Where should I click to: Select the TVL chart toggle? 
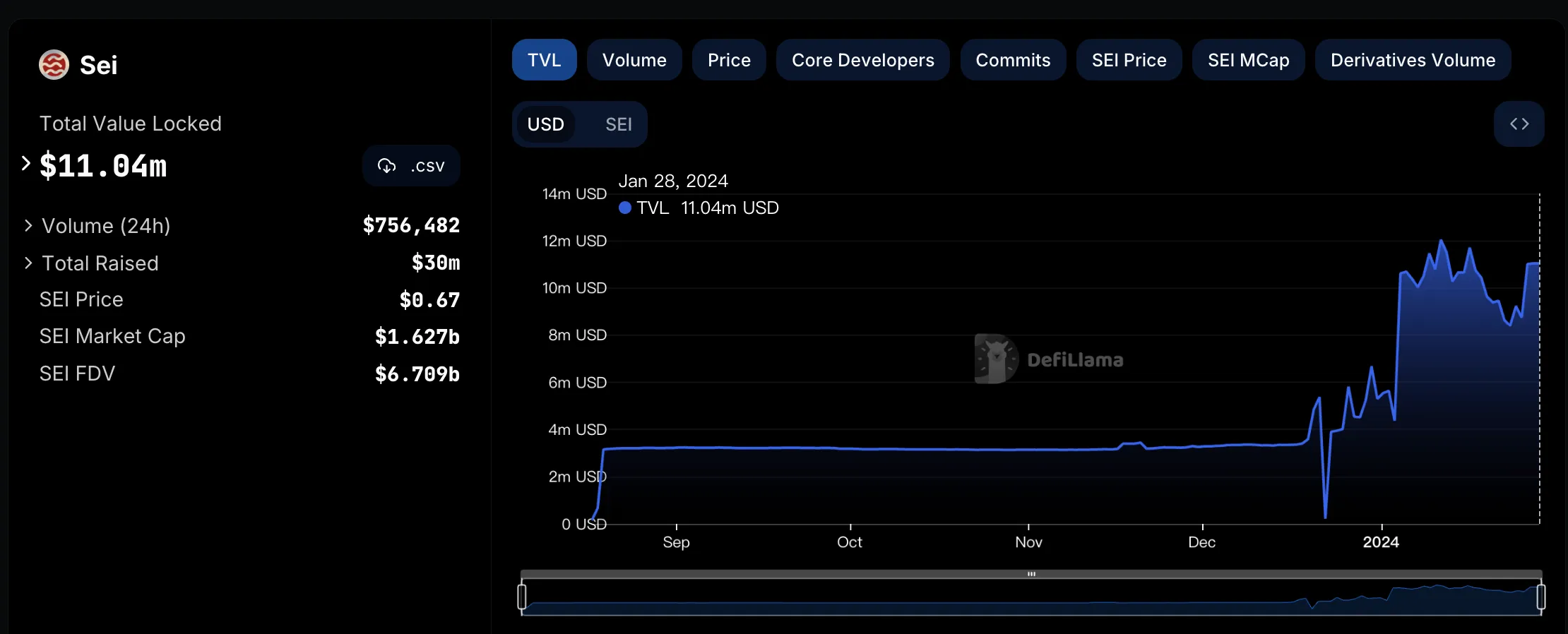point(545,60)
